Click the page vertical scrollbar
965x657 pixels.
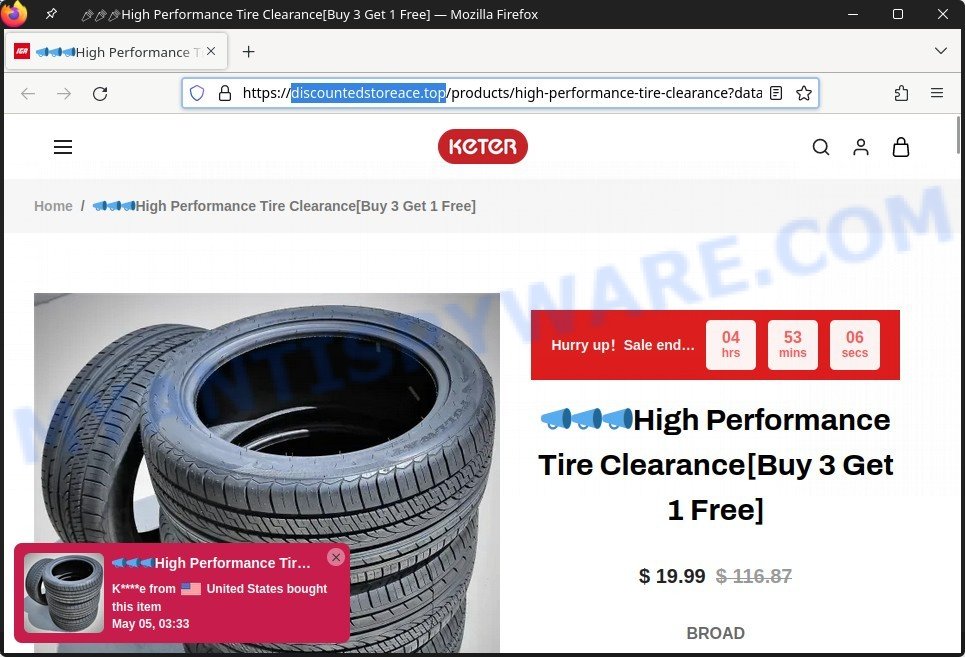coord(958,135)
